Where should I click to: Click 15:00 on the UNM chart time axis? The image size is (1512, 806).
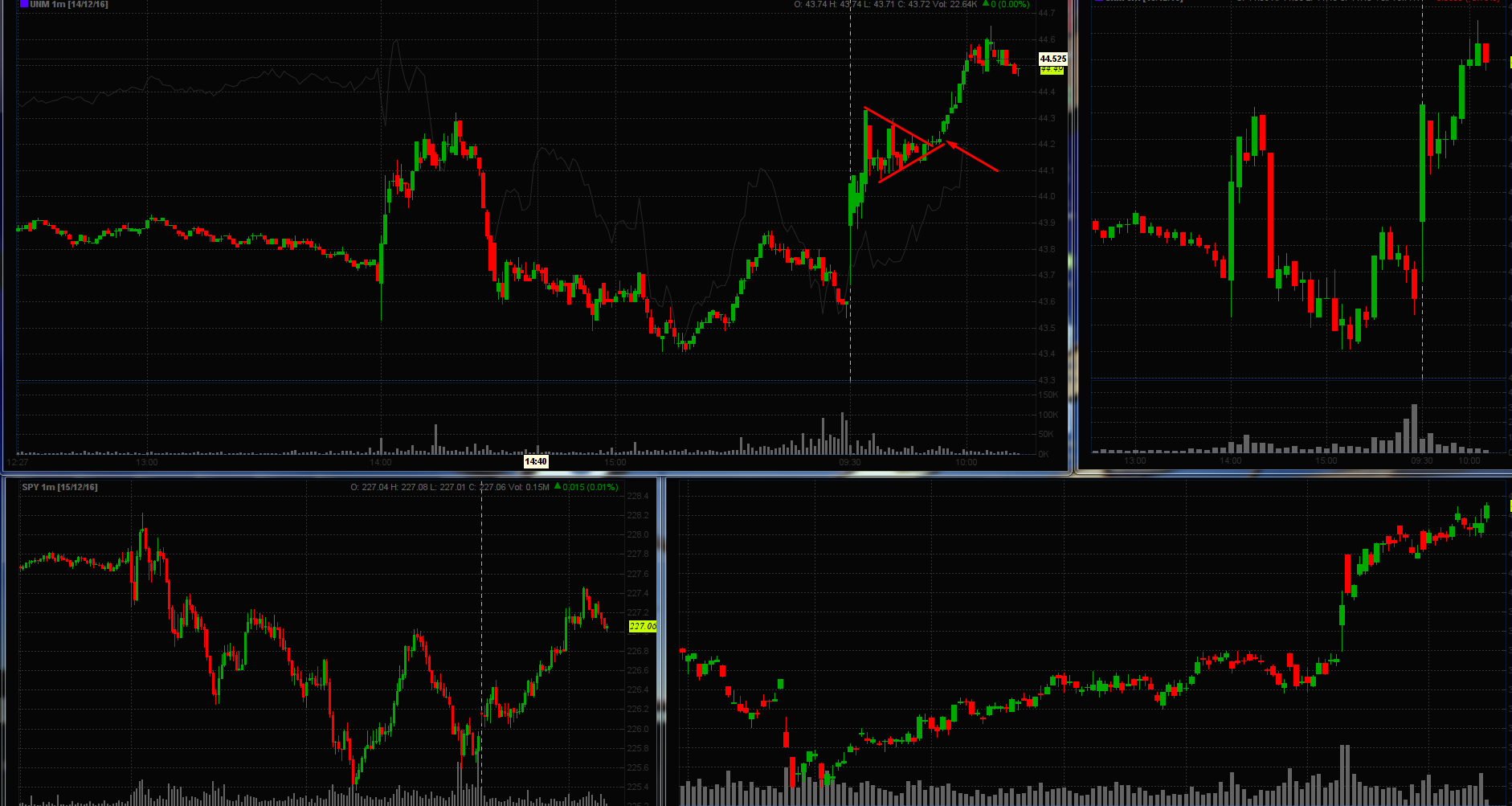click(615, 462)
